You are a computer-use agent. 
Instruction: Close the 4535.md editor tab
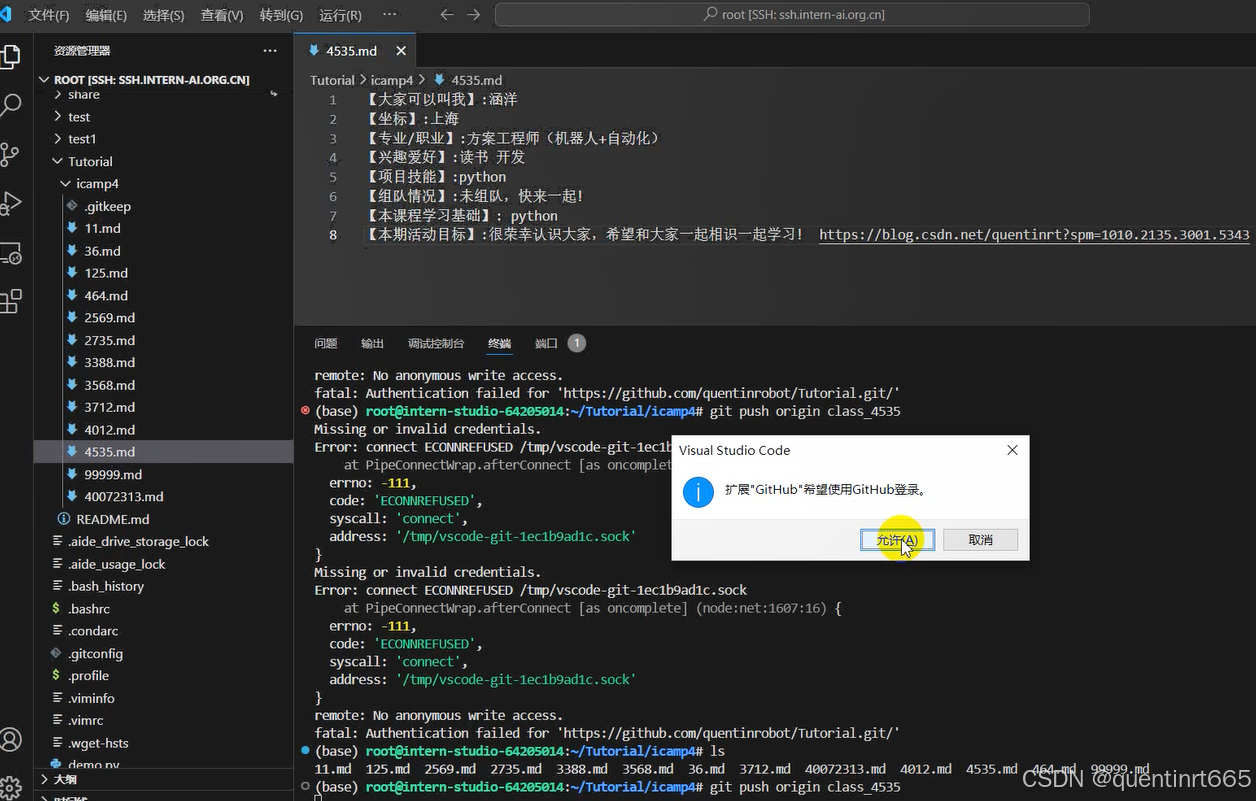pyautogui.click(x=401, y=51)
